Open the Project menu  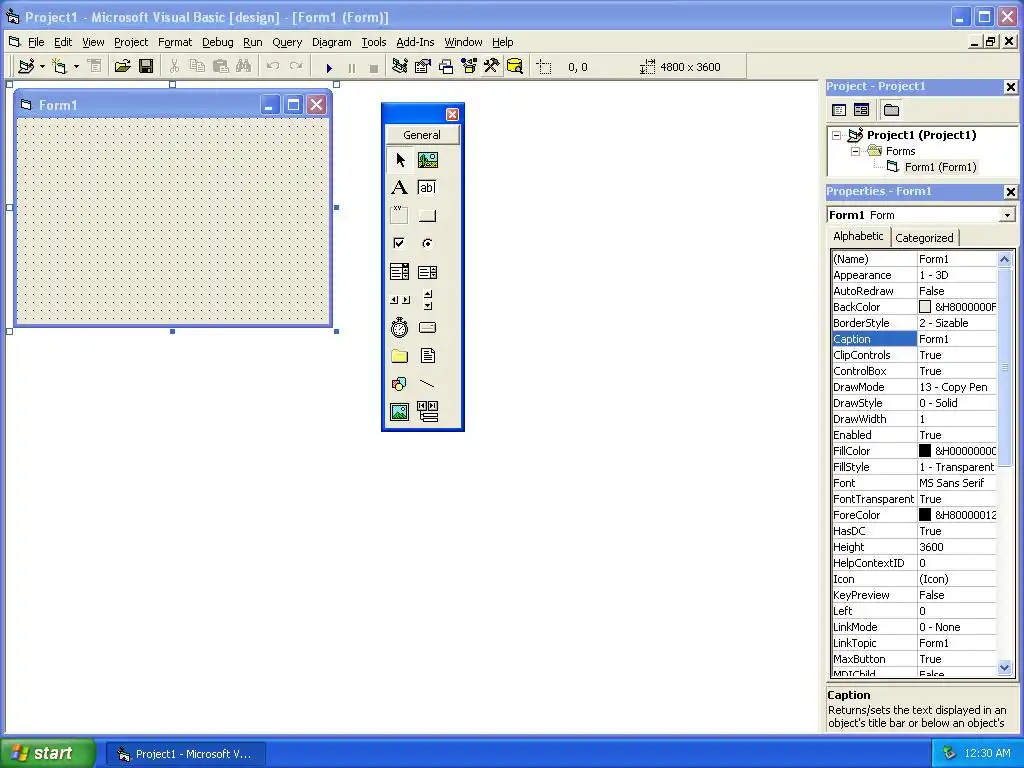[131, 42]
